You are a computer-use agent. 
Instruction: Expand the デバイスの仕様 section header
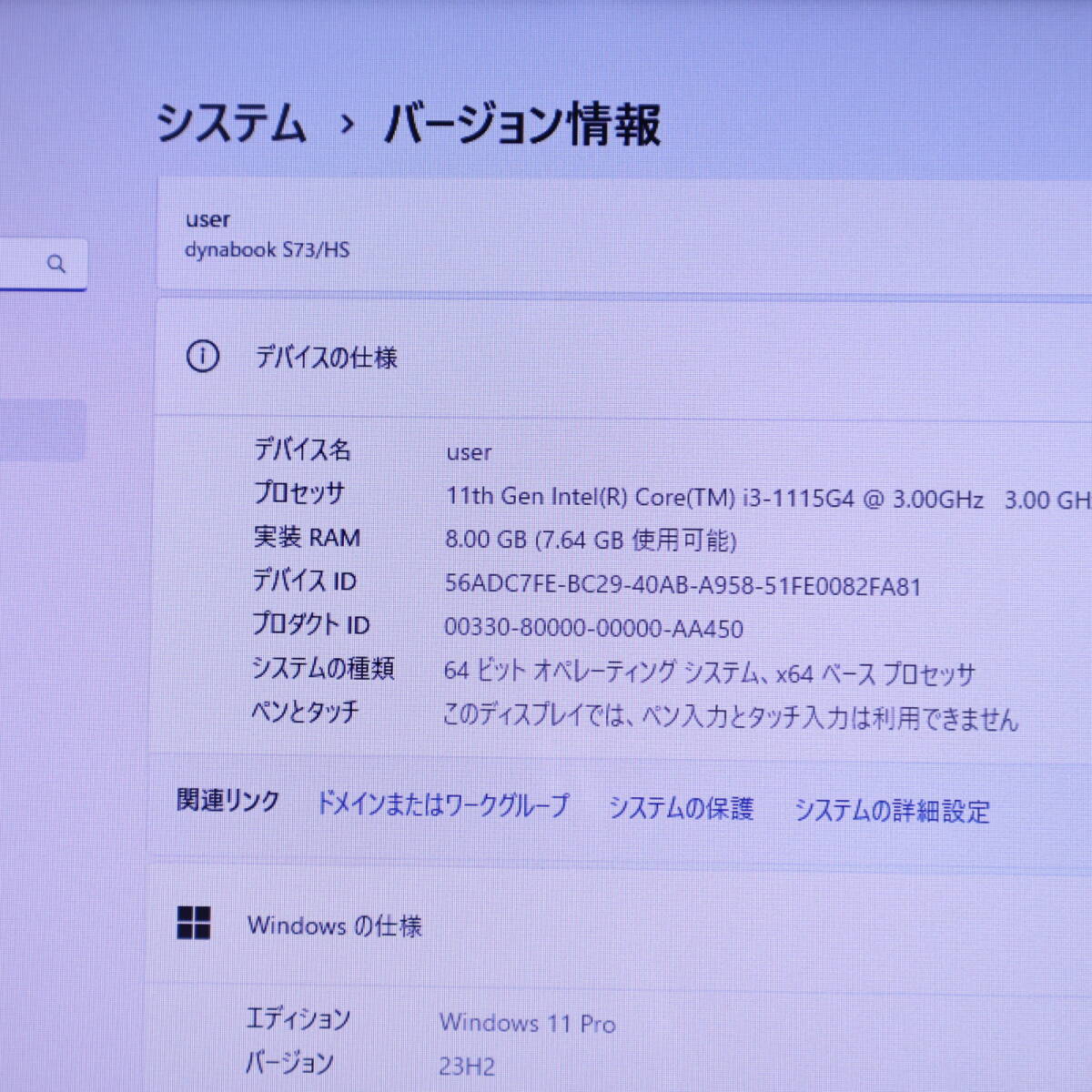[x=623, y=357]
